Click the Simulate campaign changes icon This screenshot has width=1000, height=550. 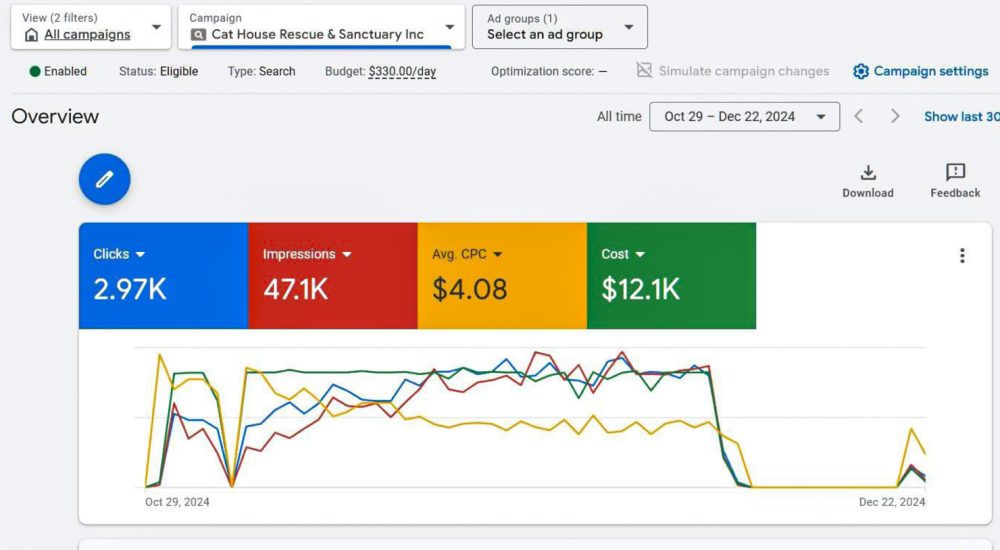644,70
